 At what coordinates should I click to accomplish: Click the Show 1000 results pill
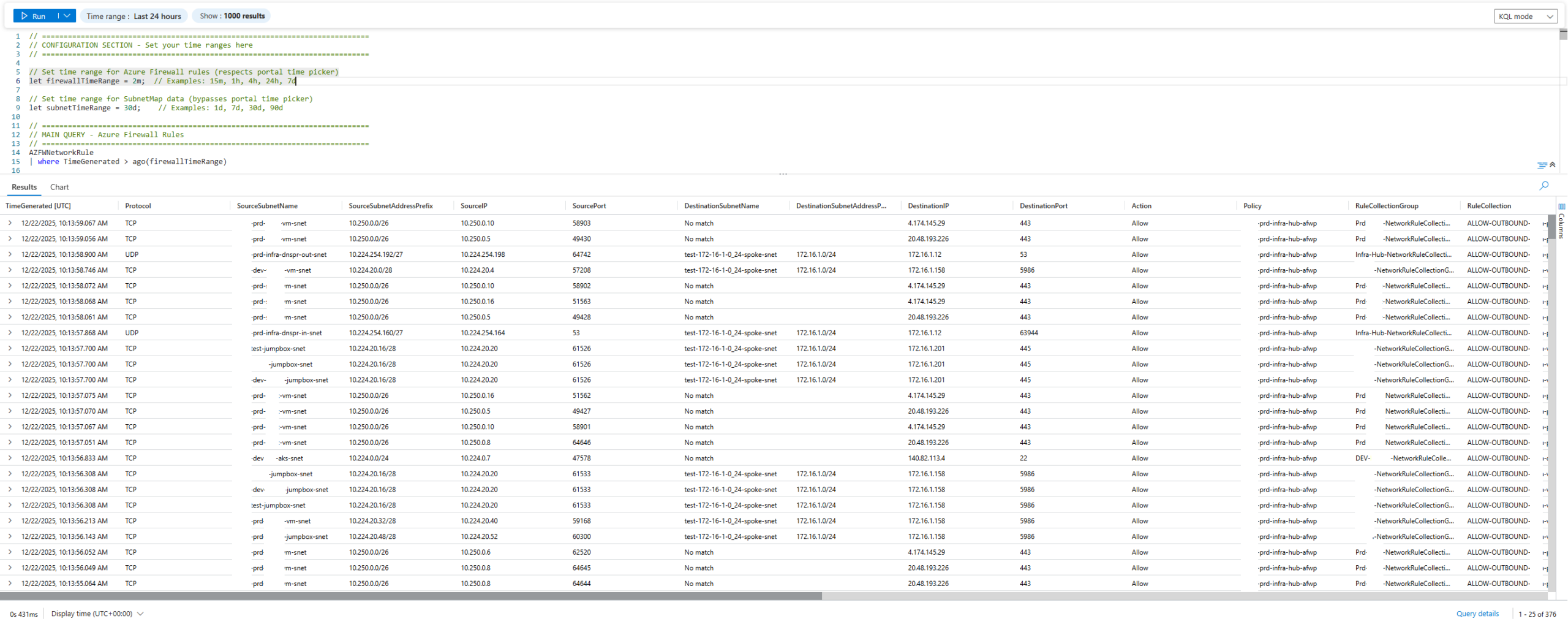tap(232, 16)
